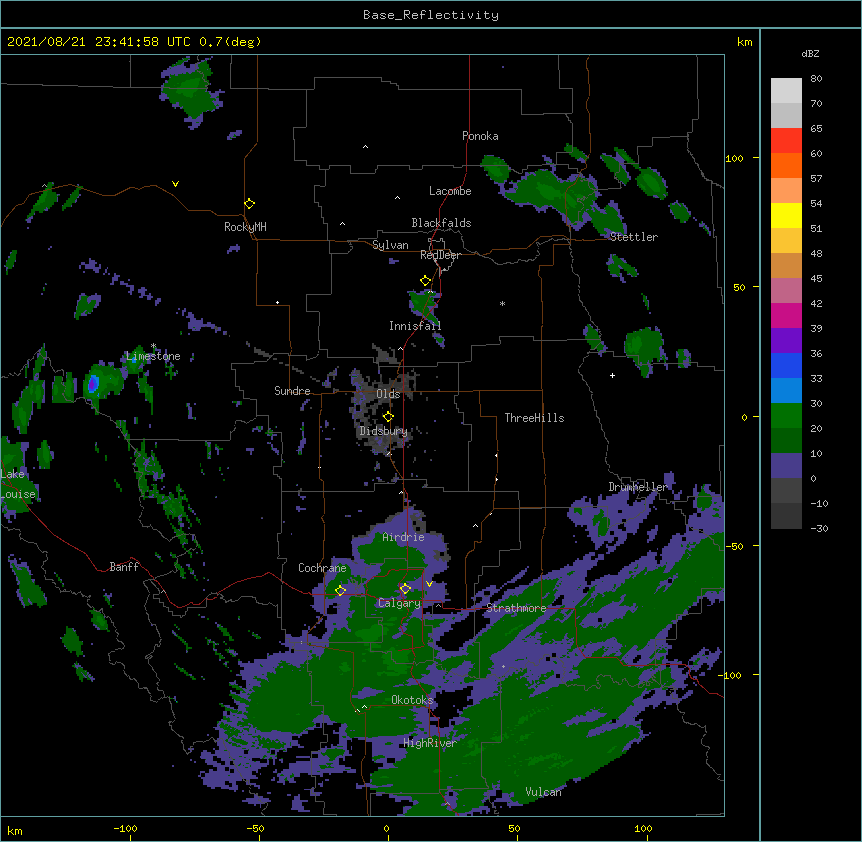Click the Didsbury label

383,431
